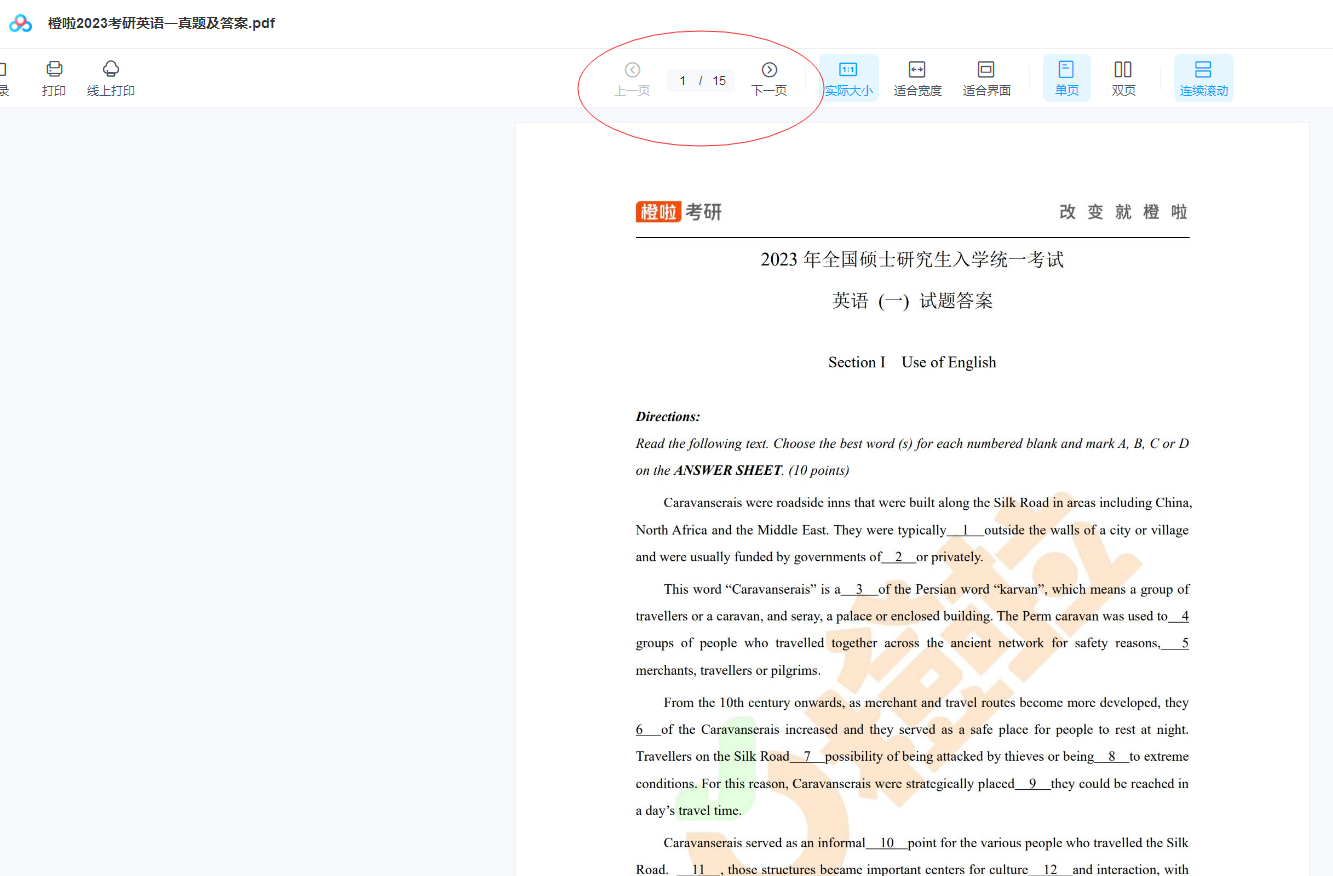Set zoom to actual size (实际大小)

point(848,77)
